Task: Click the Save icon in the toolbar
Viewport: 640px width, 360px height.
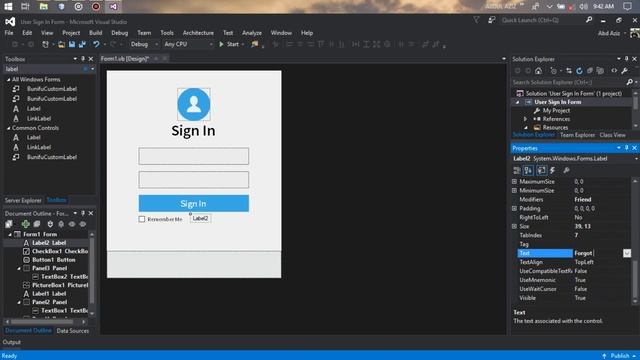Action: tap(72, 44)
